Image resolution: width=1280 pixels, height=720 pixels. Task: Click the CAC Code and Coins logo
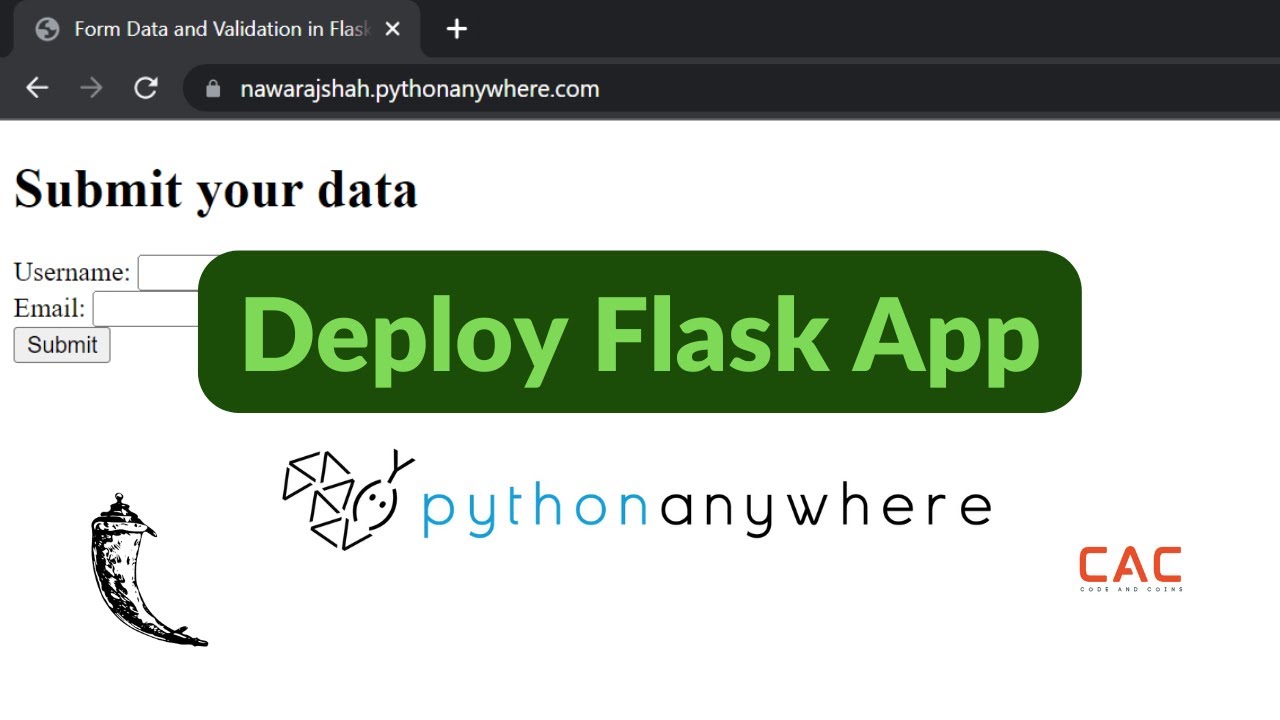tap(1131, 569)
